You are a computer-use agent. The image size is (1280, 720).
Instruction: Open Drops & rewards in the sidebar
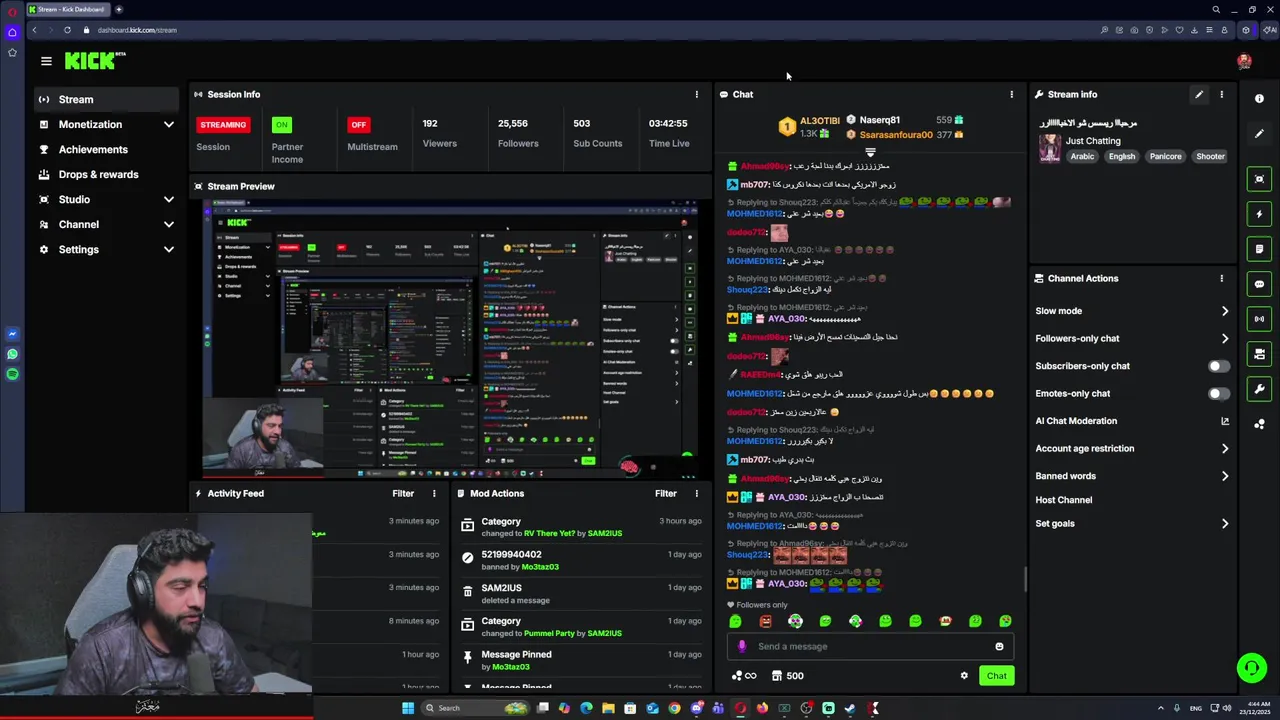click(104, 174)
